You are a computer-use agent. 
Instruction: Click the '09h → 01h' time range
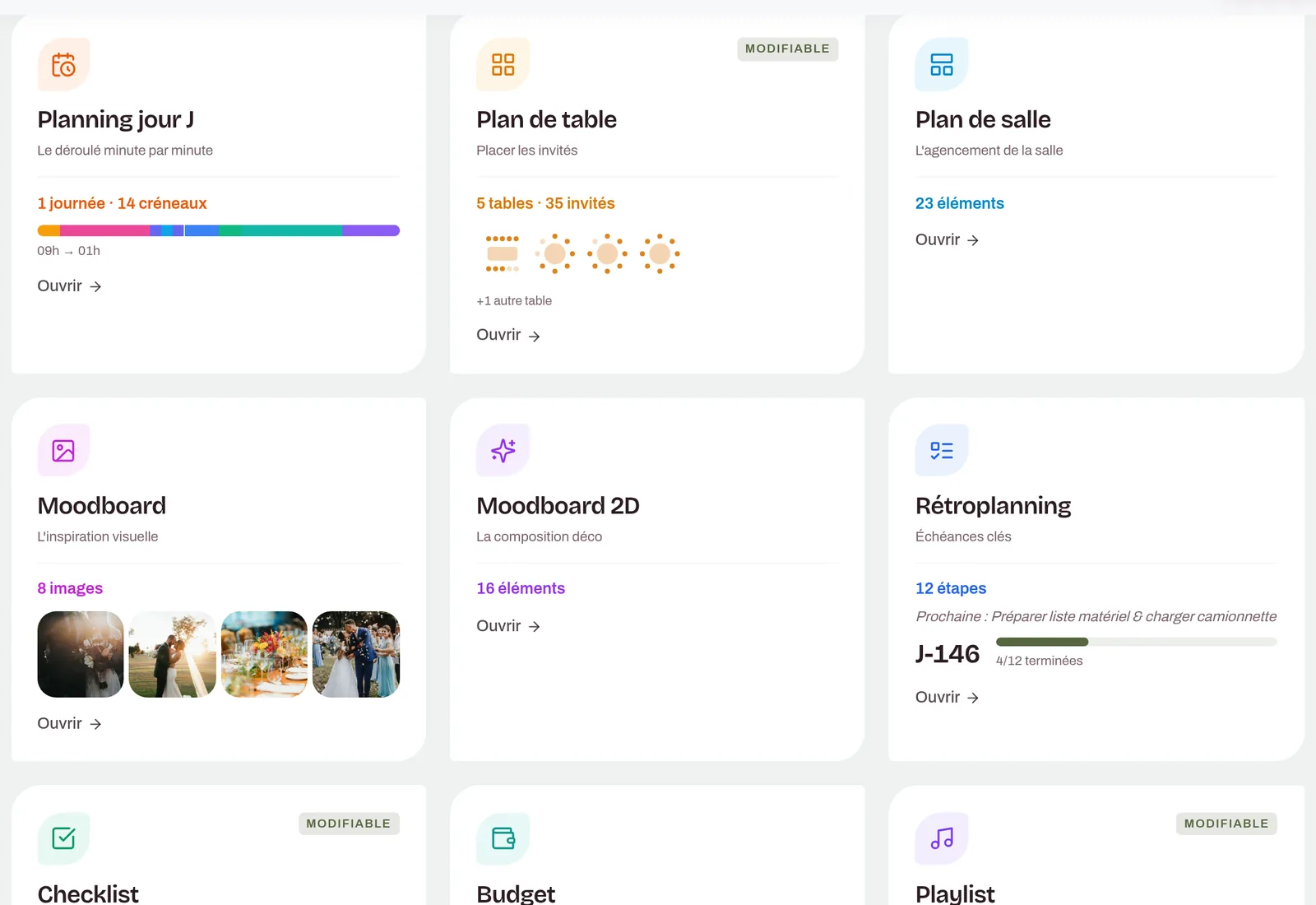(x=68, y=251)
